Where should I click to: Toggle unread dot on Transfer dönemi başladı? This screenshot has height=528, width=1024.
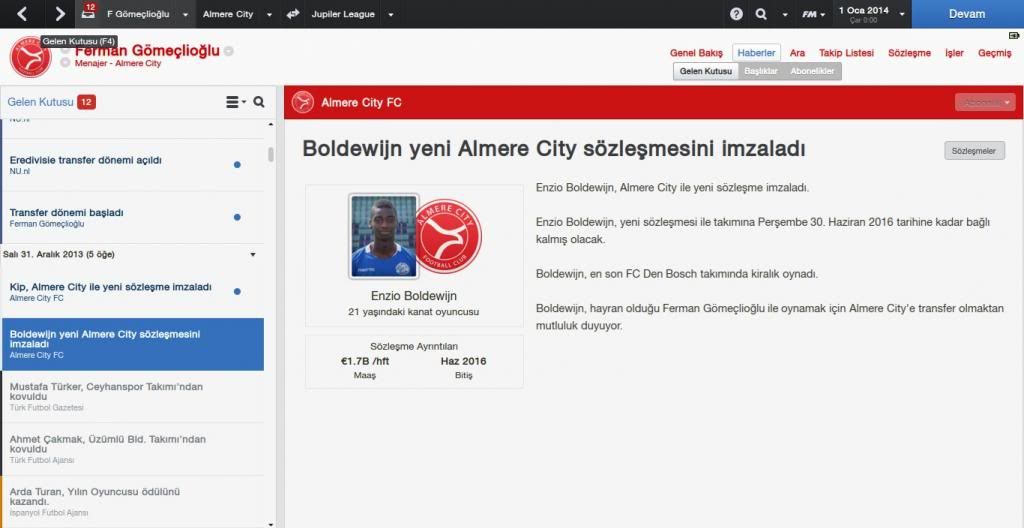pyautogui.click(x=237, y=217)
